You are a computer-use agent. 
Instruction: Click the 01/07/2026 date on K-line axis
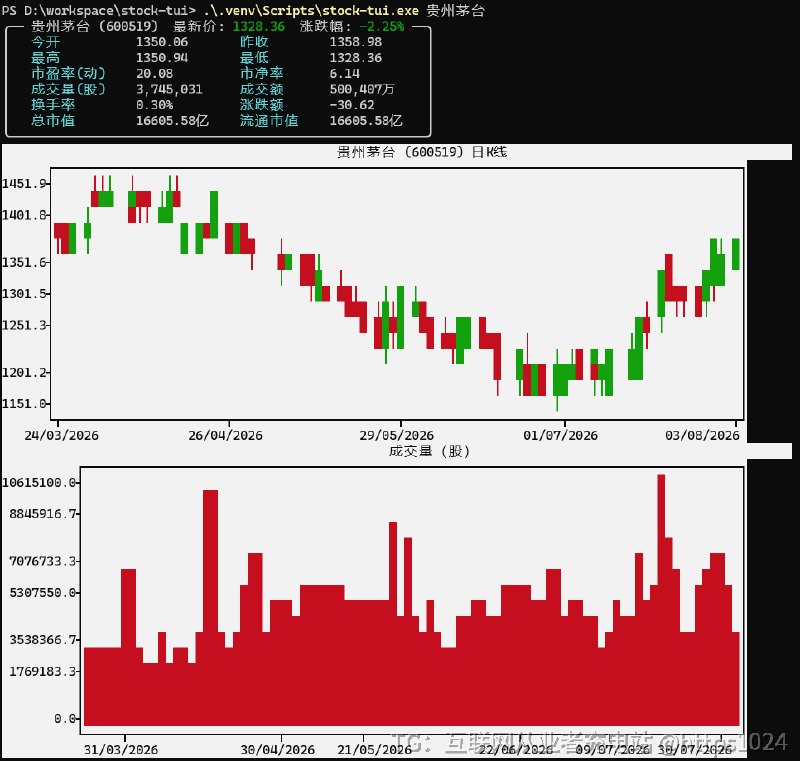click(560, 436)
